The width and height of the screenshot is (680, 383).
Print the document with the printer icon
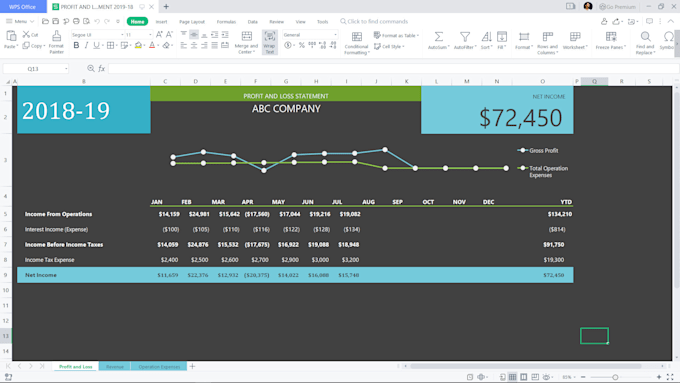[x=76, y=21]
